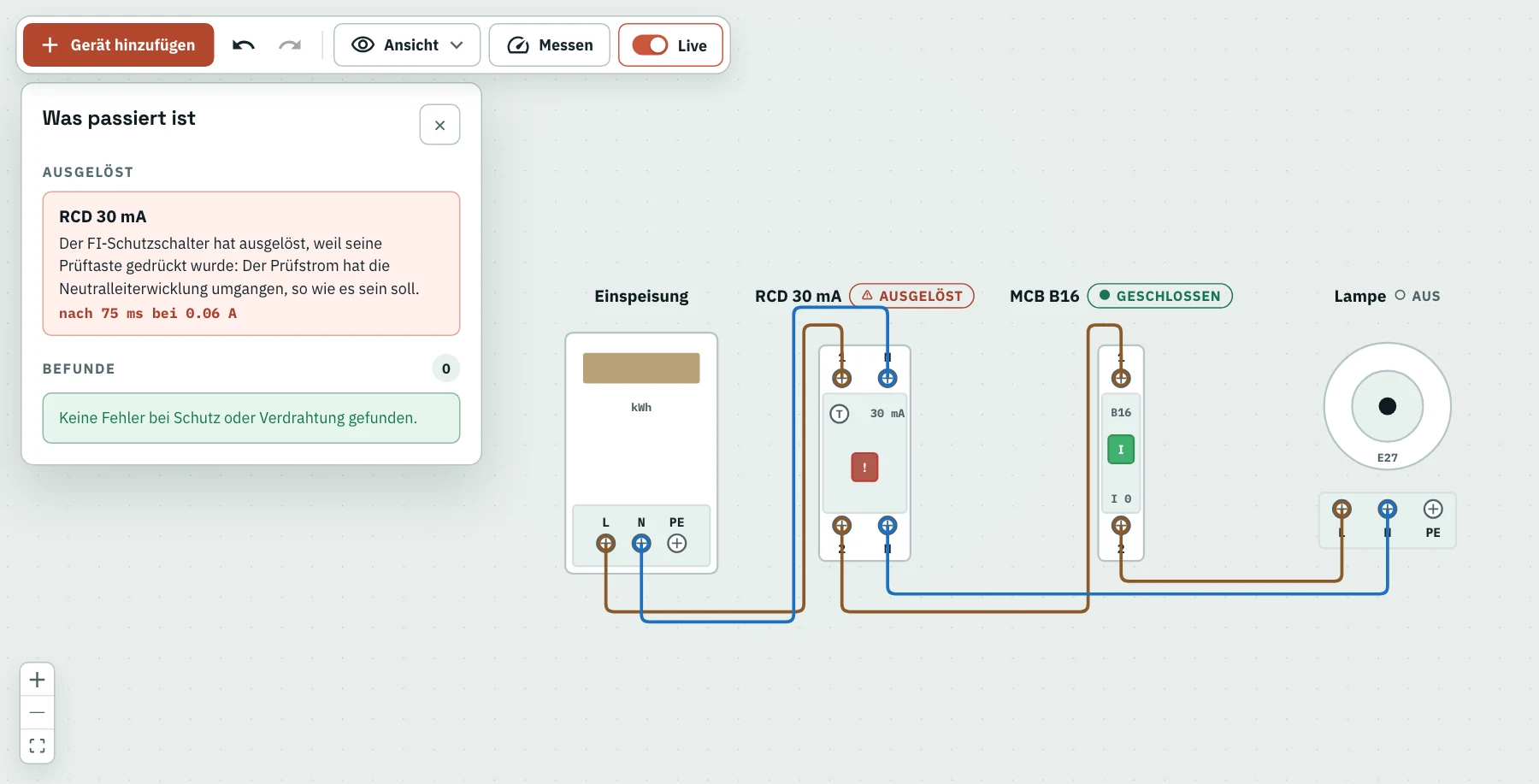Fit the view to the screen
The image size is (1539, 784).
tap(37, 746)
